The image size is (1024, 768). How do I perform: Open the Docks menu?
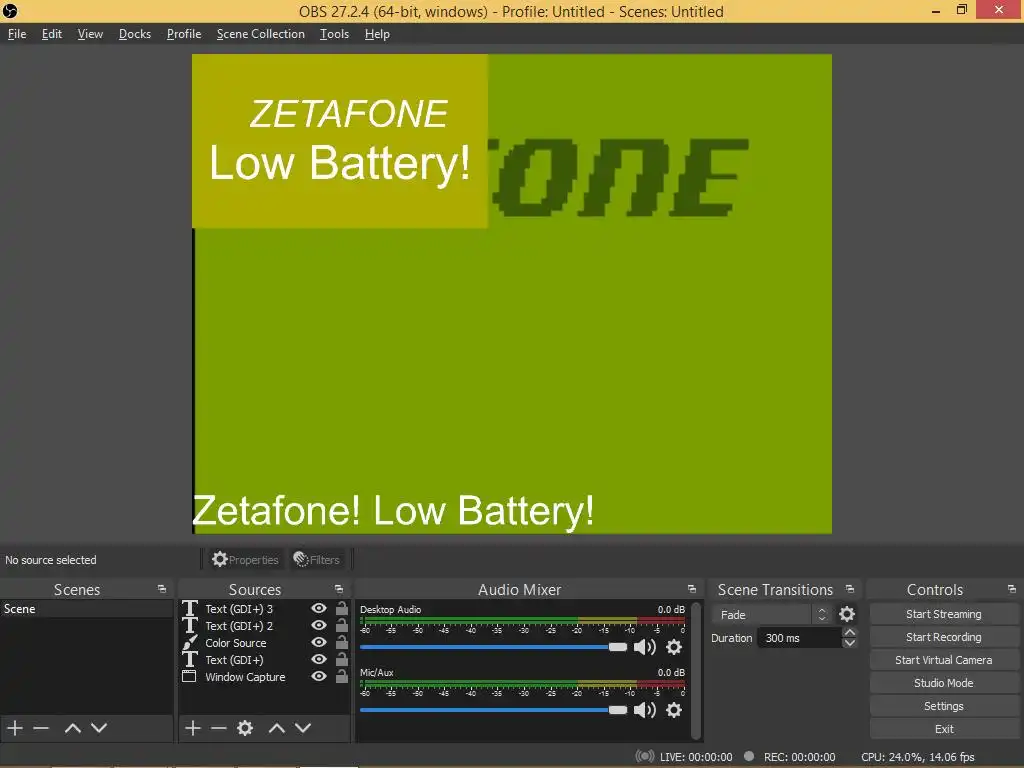click(x=135, y=34)
